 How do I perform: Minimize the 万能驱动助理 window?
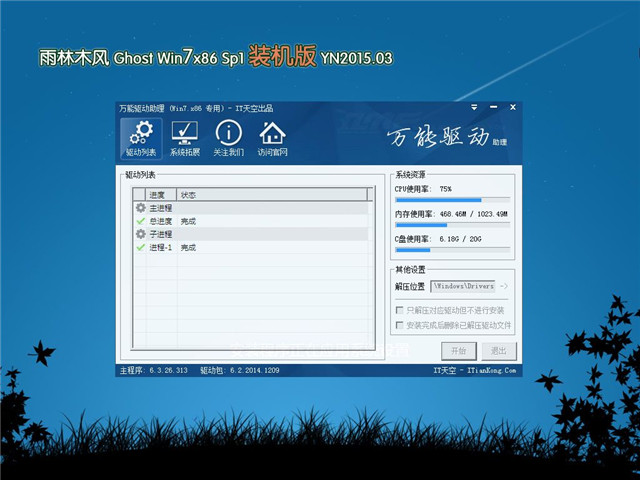493,107
